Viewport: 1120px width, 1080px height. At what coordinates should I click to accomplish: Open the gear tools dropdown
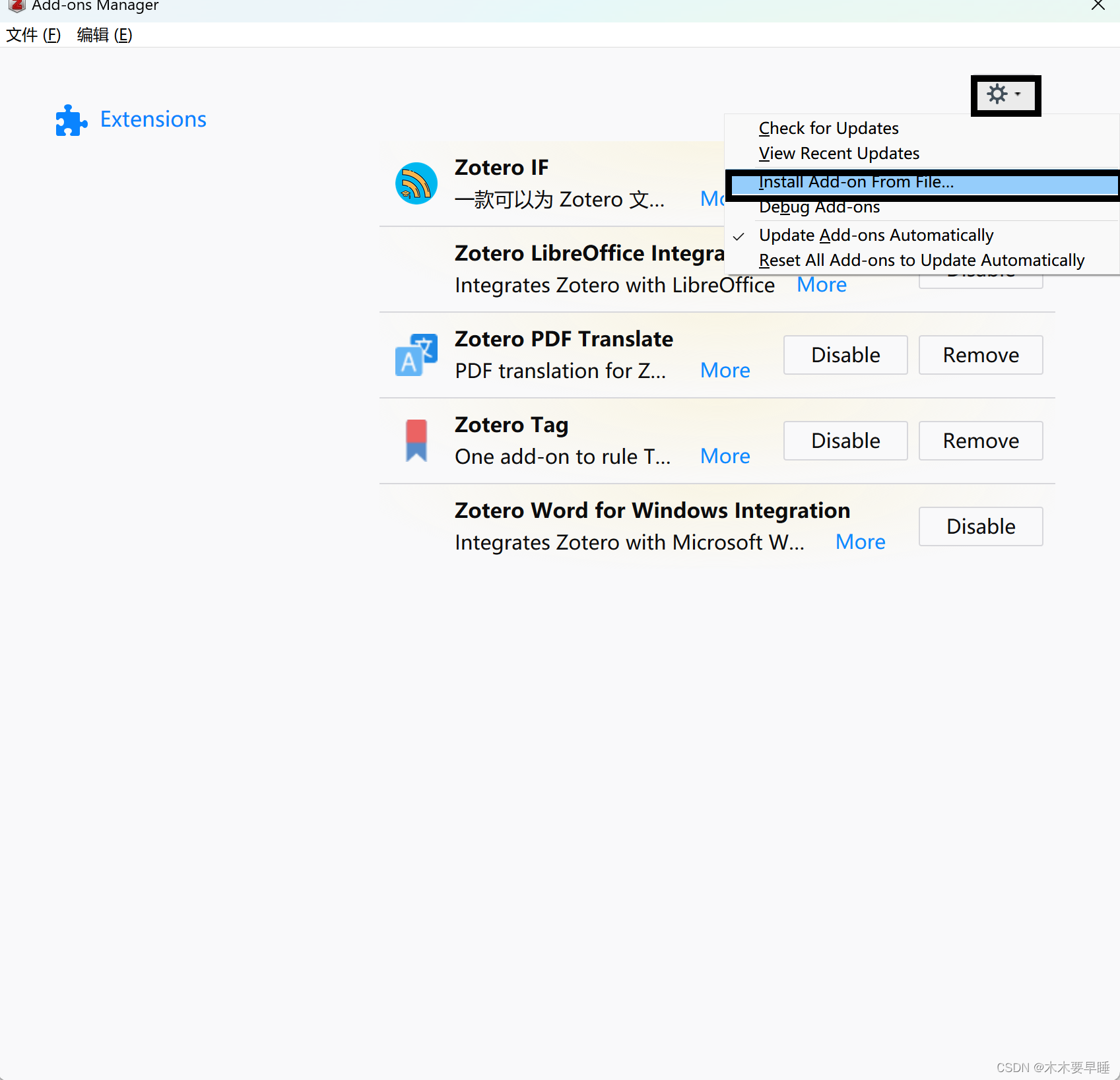pos(1005,95)
